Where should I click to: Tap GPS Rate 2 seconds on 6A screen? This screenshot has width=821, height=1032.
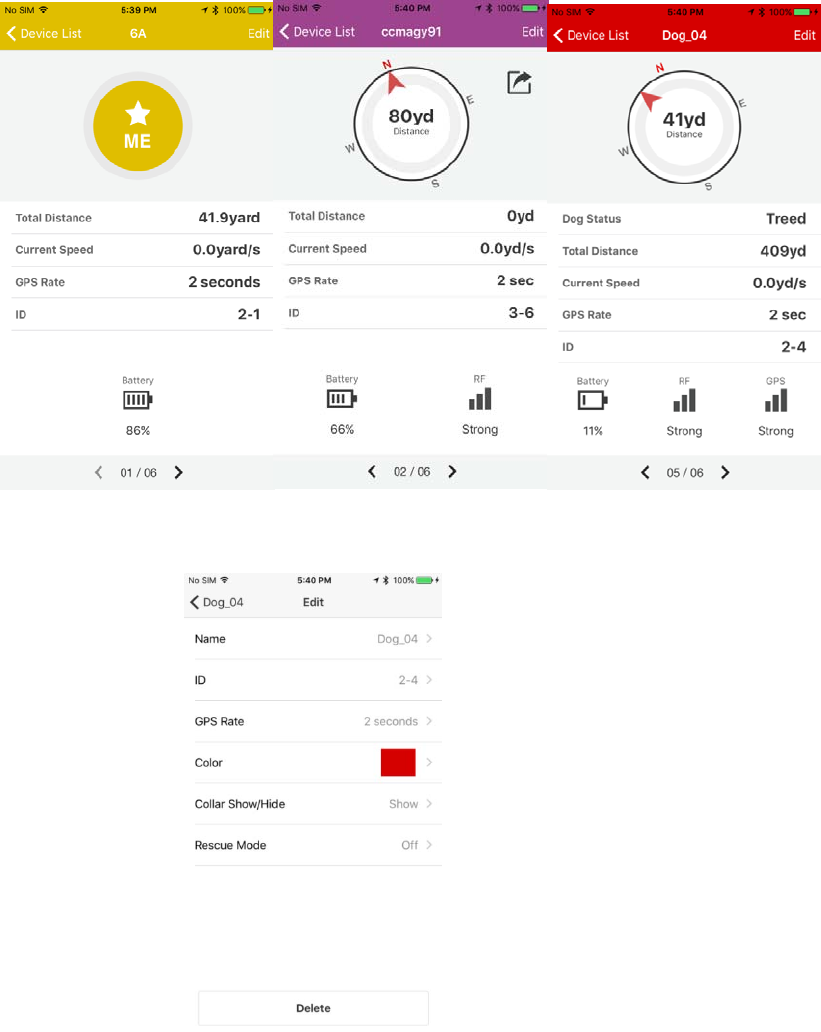(224, 282)
